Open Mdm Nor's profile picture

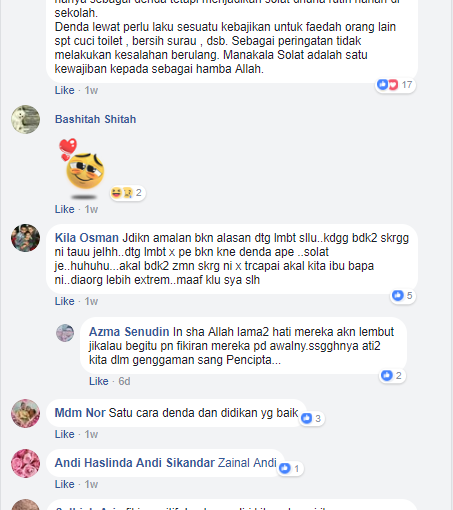pyautogui.click(x=25, y=413)
